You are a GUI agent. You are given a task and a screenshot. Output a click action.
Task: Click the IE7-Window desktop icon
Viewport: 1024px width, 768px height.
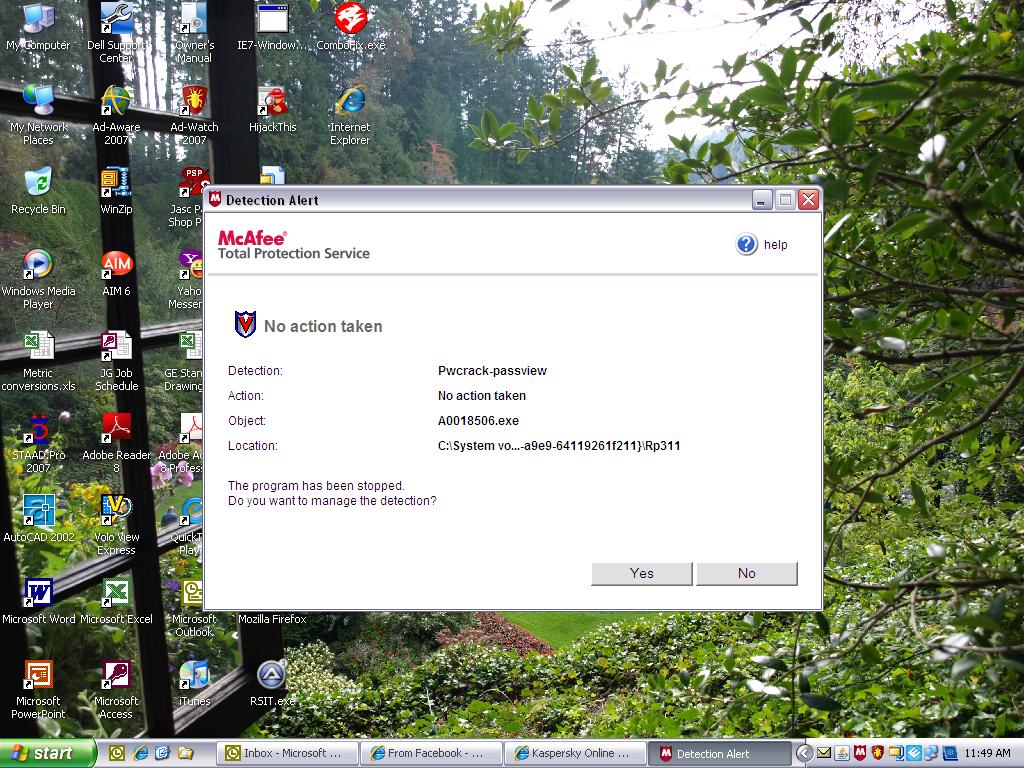pos(272,27)
